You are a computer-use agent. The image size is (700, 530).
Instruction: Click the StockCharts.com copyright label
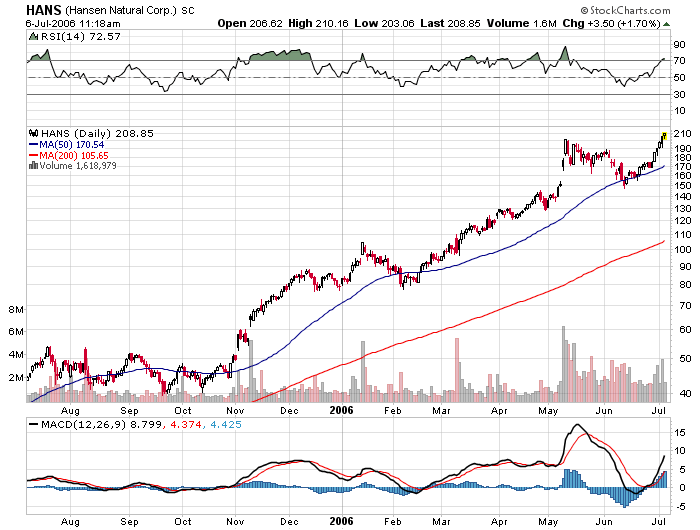pyautogui.click(x=625, y=10)
